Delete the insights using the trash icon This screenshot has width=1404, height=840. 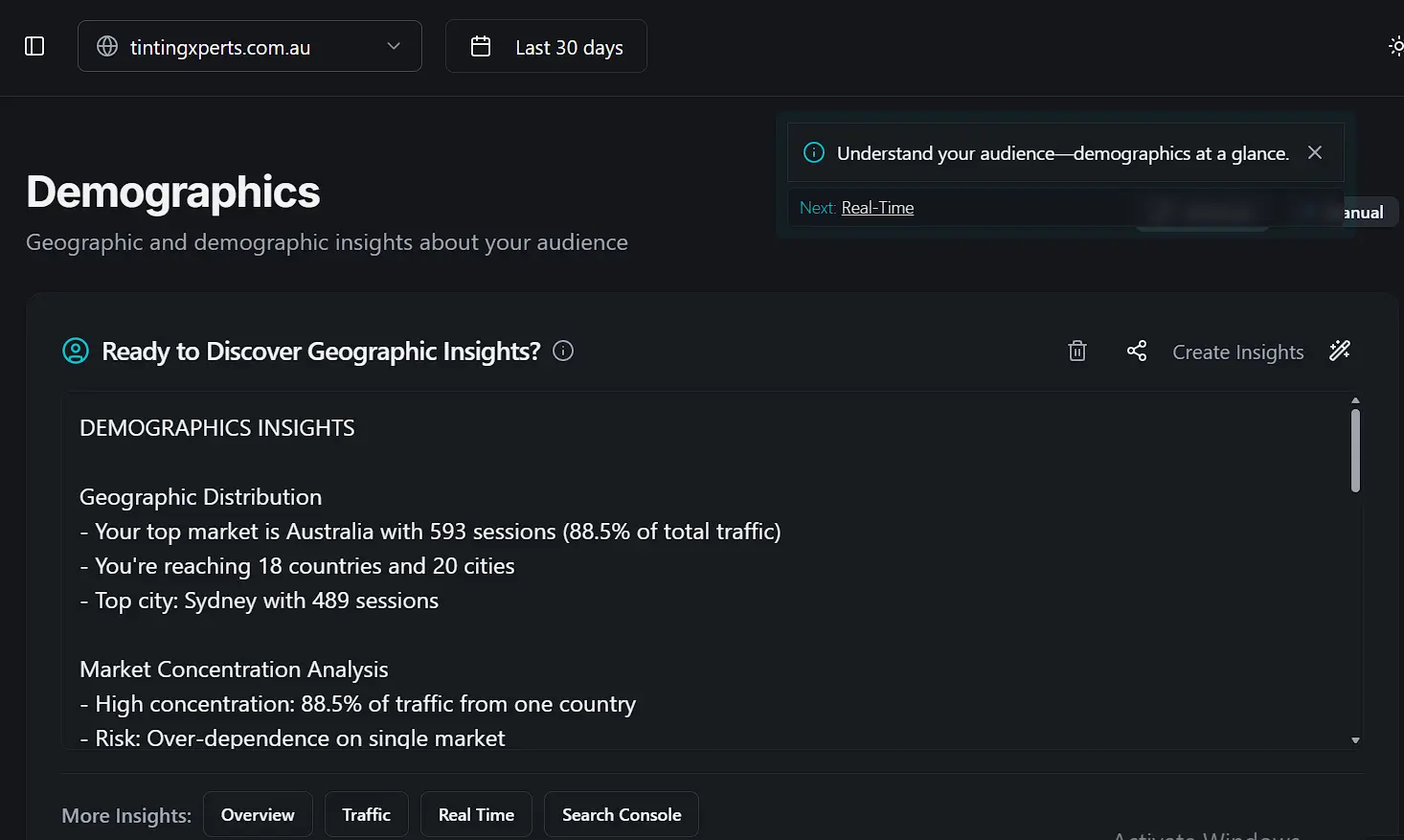tap(1076, 351)
